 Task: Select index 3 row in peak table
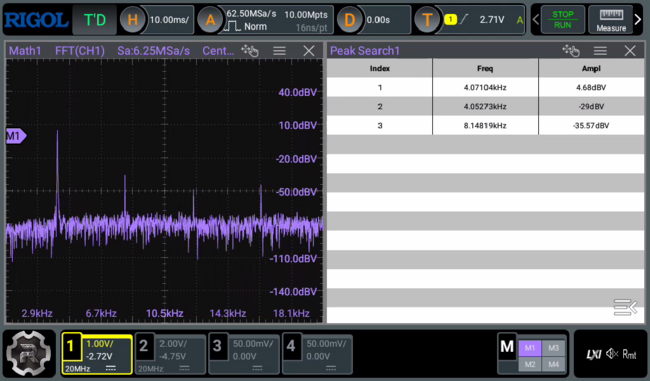coord(485,126)
